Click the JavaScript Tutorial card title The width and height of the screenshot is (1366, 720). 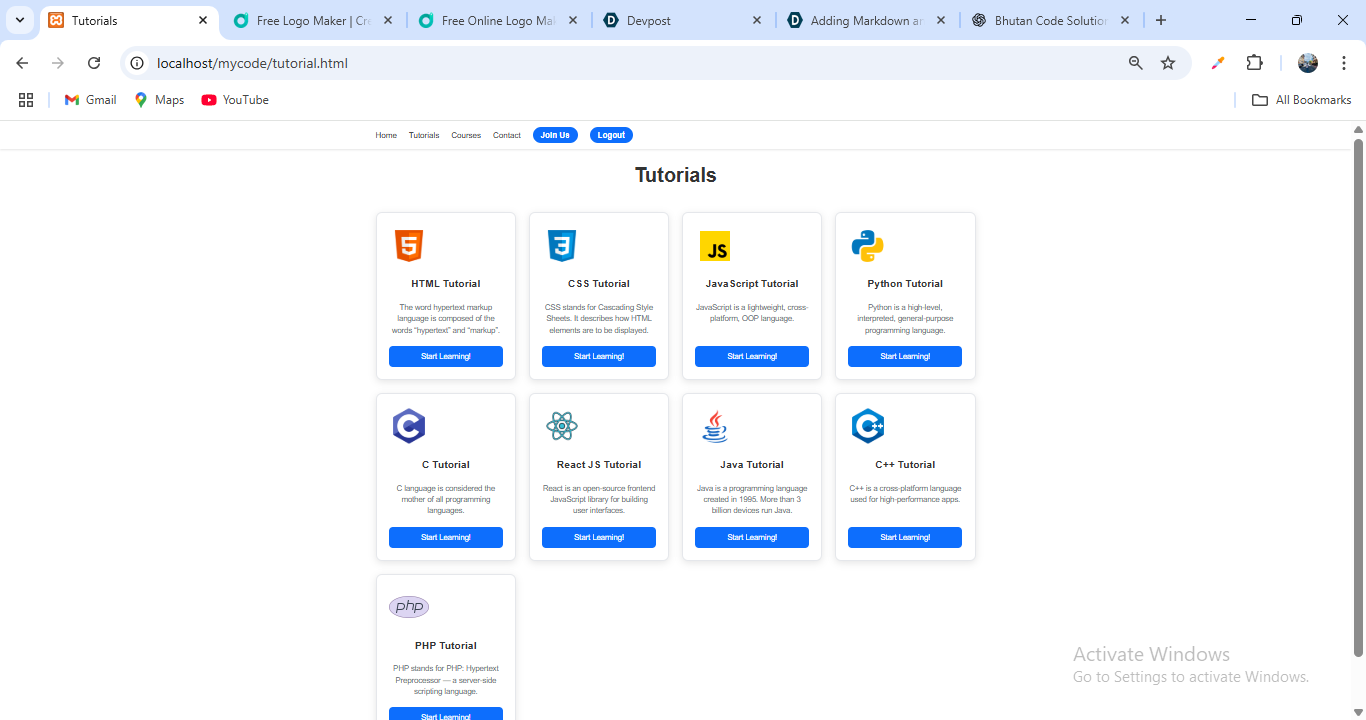coord(752,284)
